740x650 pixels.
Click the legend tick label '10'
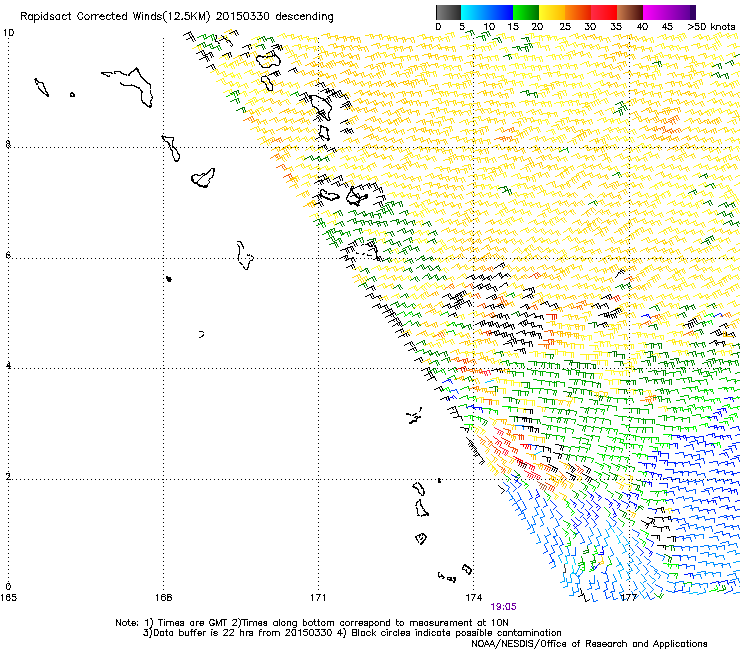489,27
